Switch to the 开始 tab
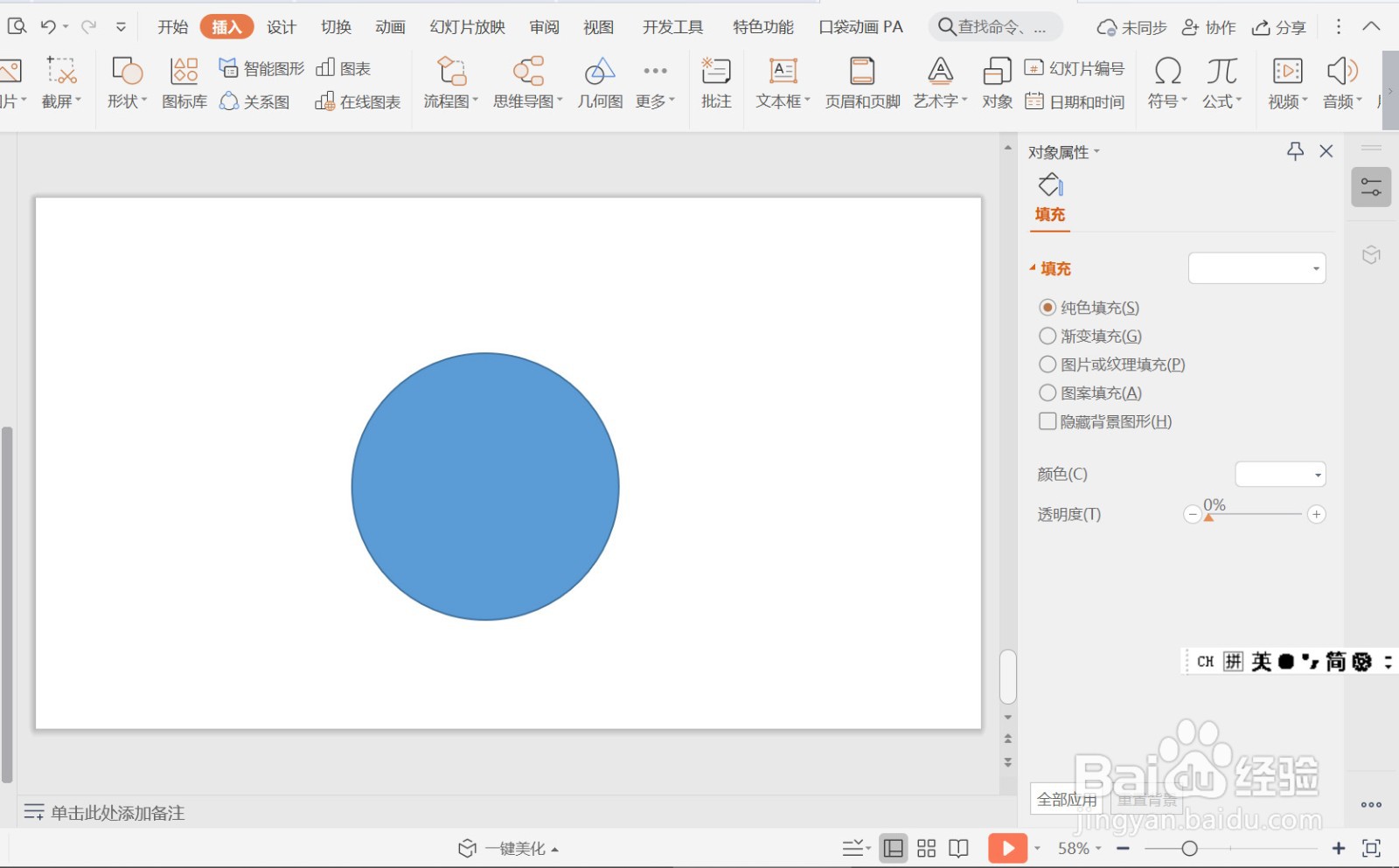Image resolution: width=1399 pixels, height=868 pixels. tap(172, 27)
